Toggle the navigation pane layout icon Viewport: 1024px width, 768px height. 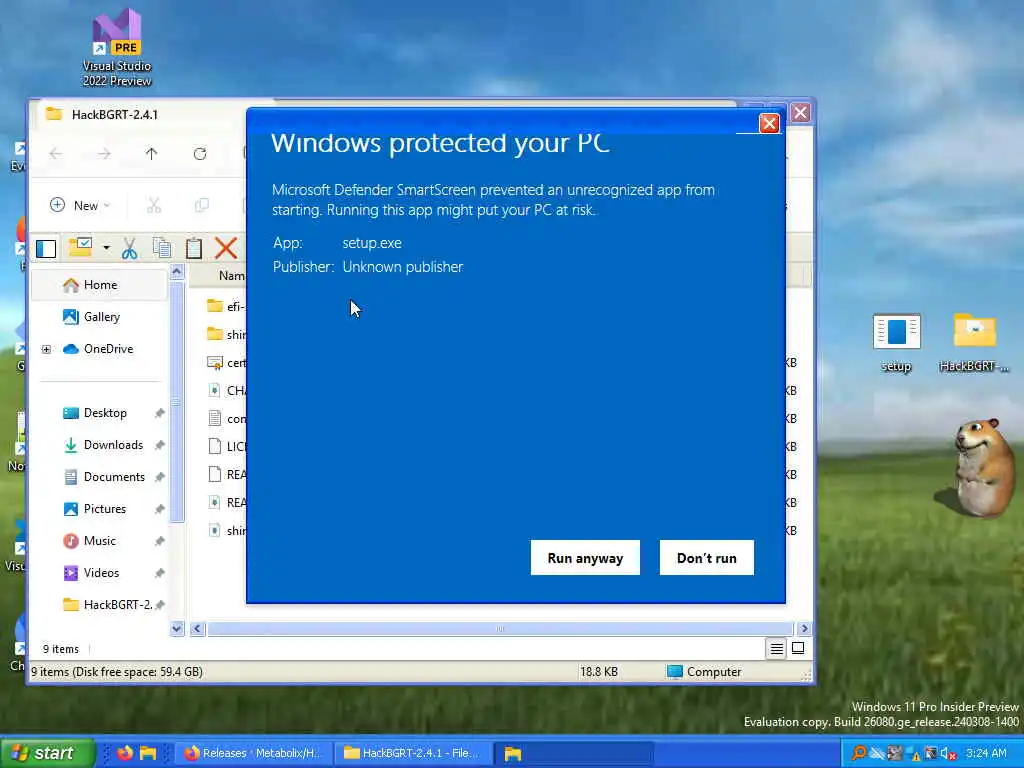46,249
